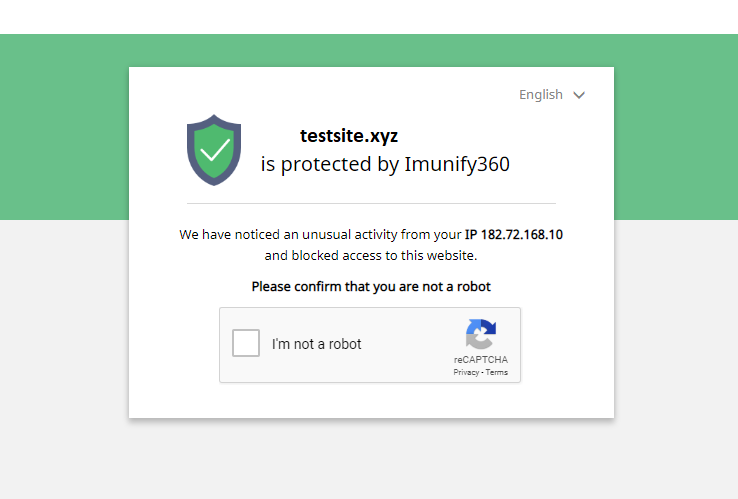Screen dimensions: 738x499
Task: Open the reCAPTCHA Privacy link
Action: (x=466, y=372)
